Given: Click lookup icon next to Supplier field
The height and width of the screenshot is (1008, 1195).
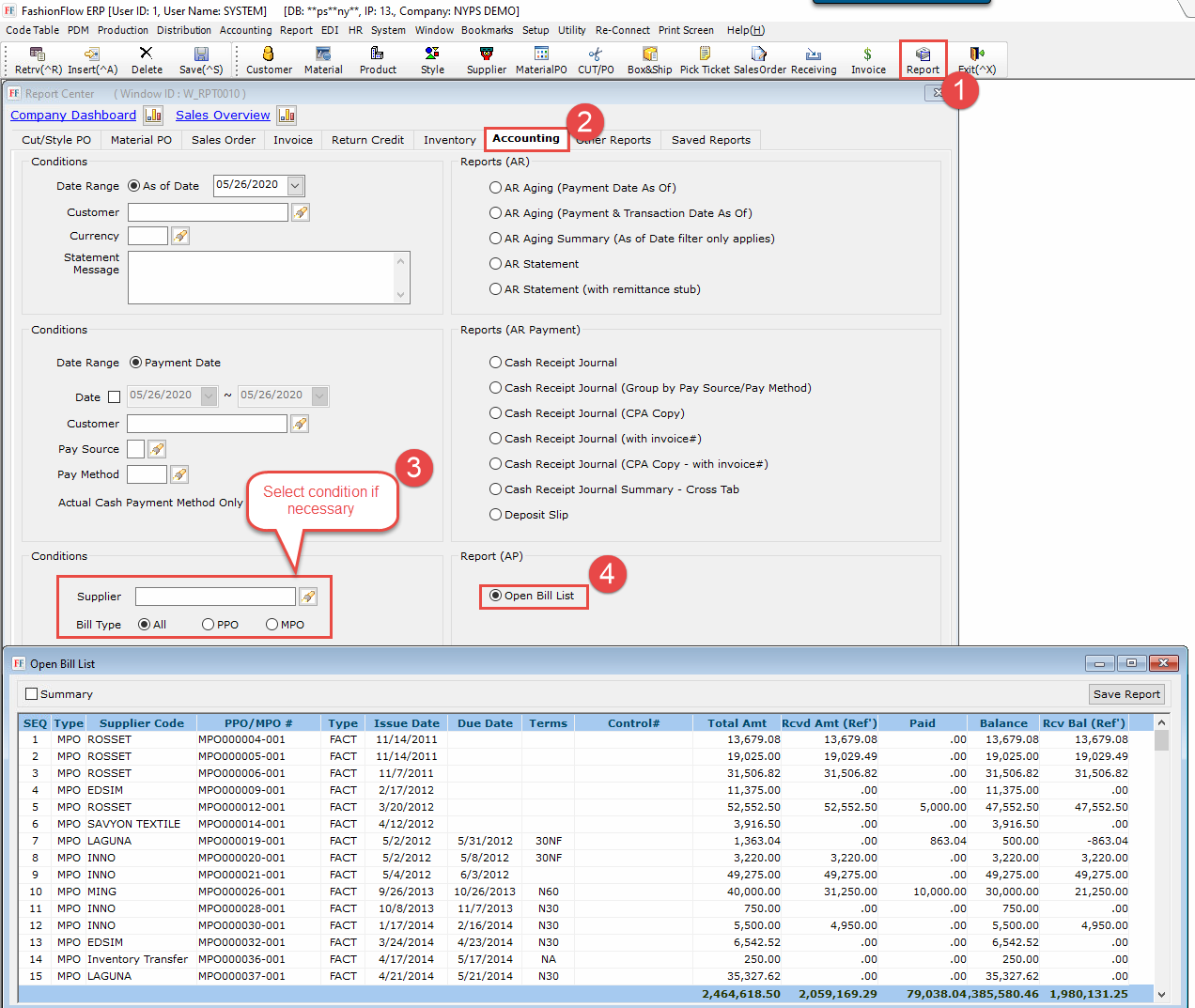Looking at the screenshot, I should pos(308,597).
